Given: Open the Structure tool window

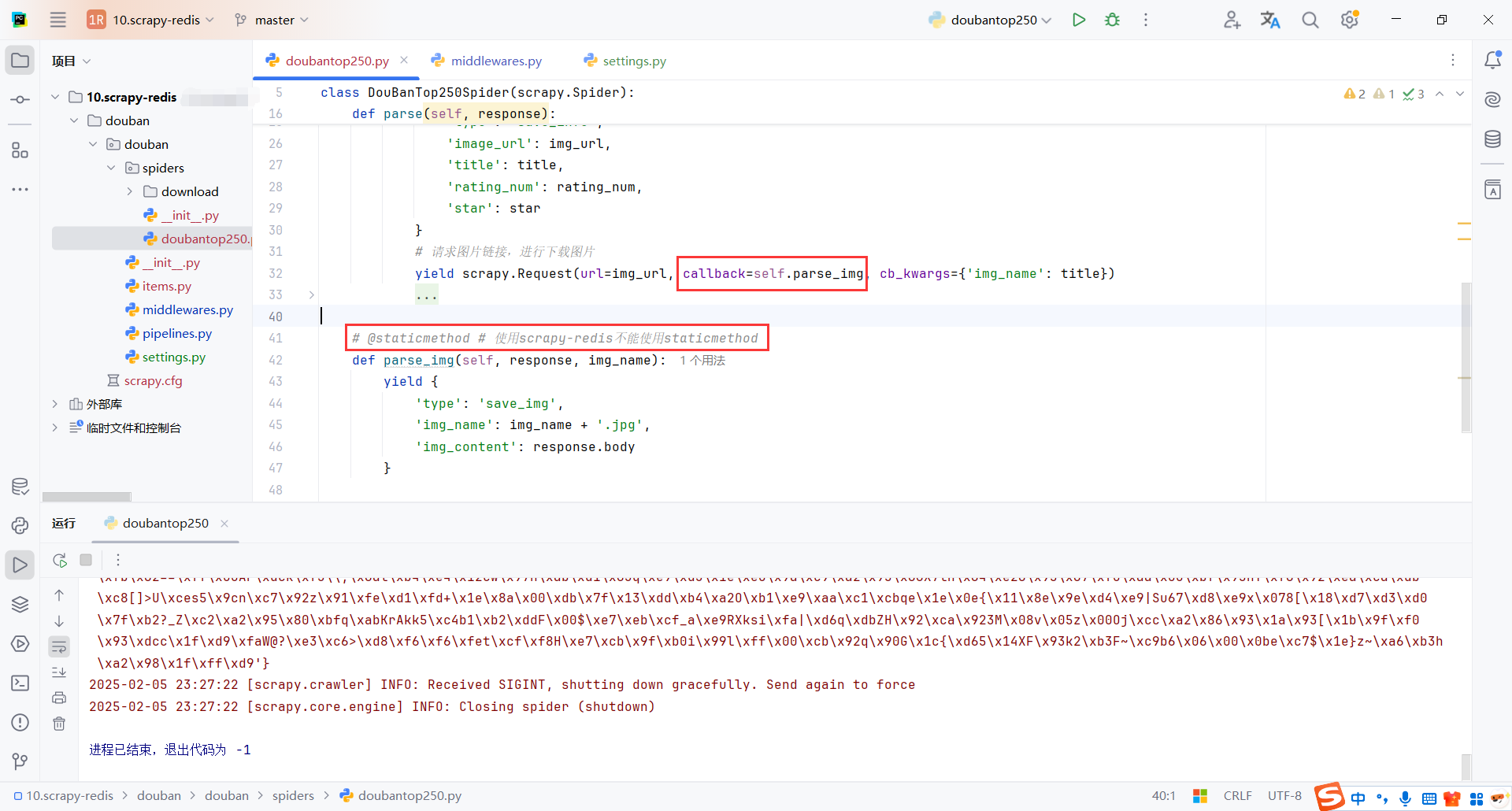Looking at the screenshot, I should (x=20, y=150).
